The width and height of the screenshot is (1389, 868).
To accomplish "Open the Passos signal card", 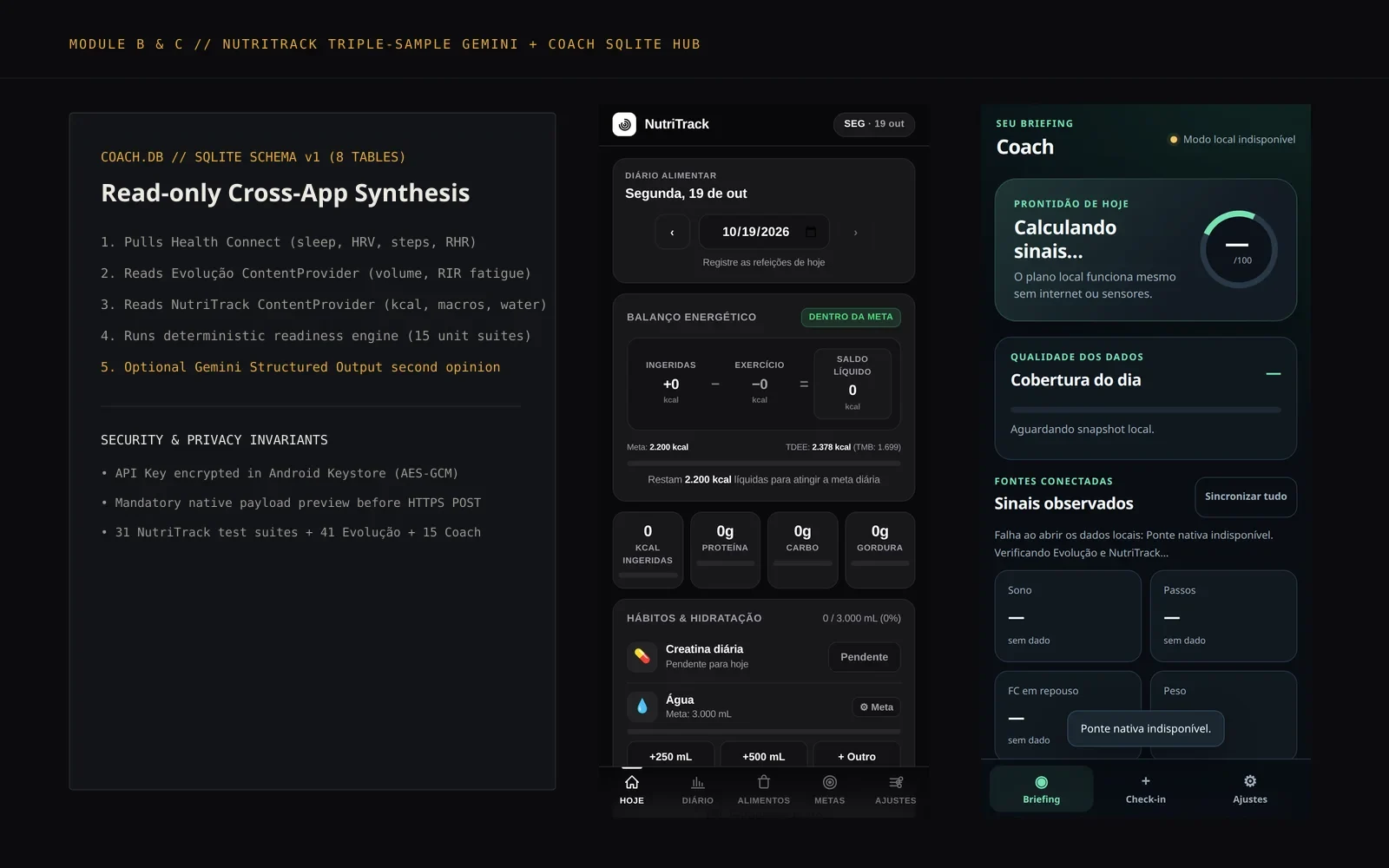I will [x=1224, y=616].
